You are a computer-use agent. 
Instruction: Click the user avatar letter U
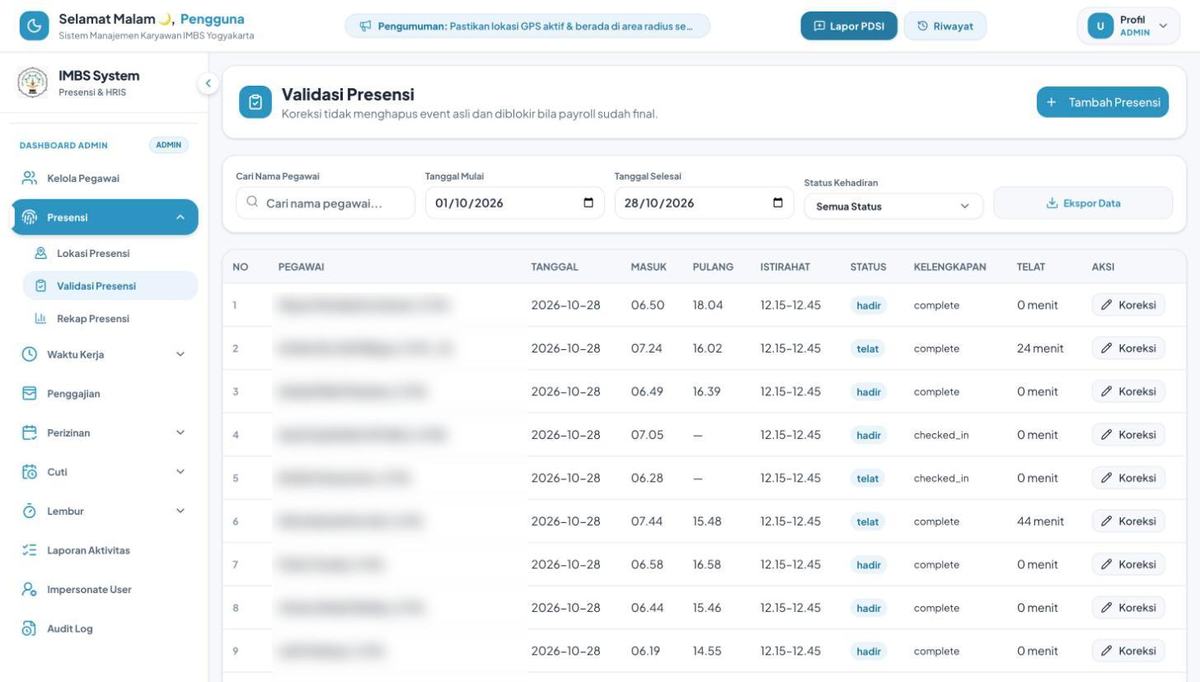pyautogui.click(x=1100, y=26)
